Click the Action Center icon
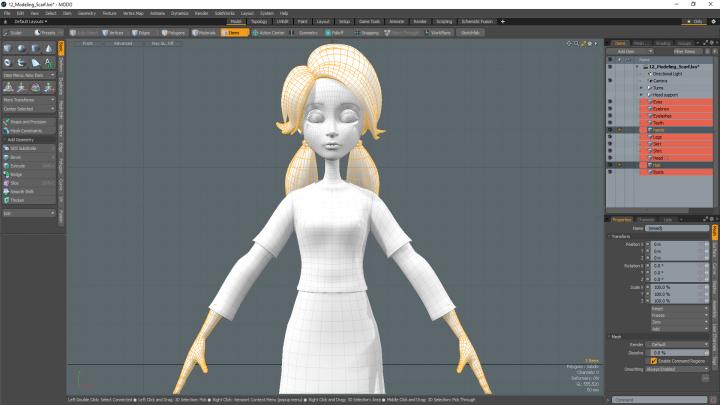 268,32
